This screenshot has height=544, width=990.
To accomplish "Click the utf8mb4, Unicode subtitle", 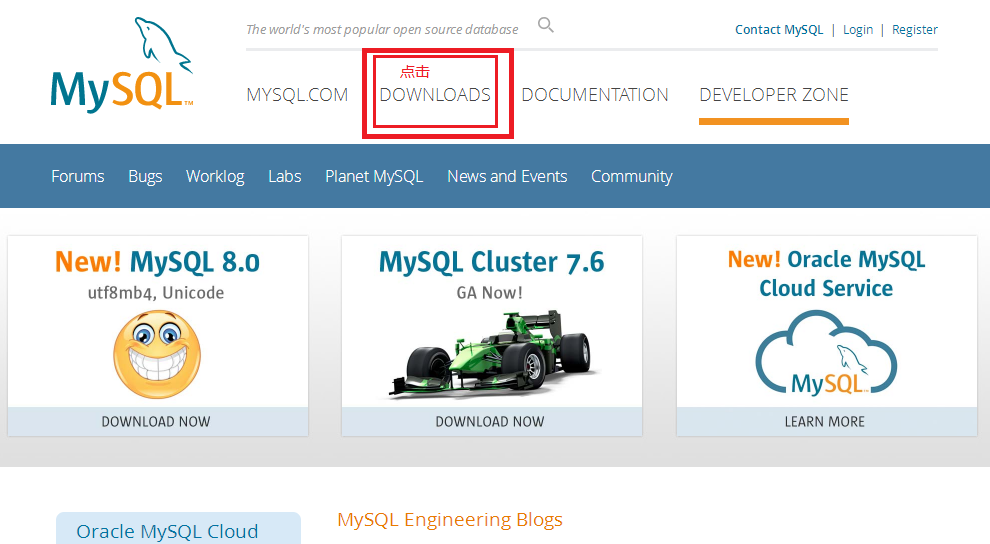I will pos(156,293).
